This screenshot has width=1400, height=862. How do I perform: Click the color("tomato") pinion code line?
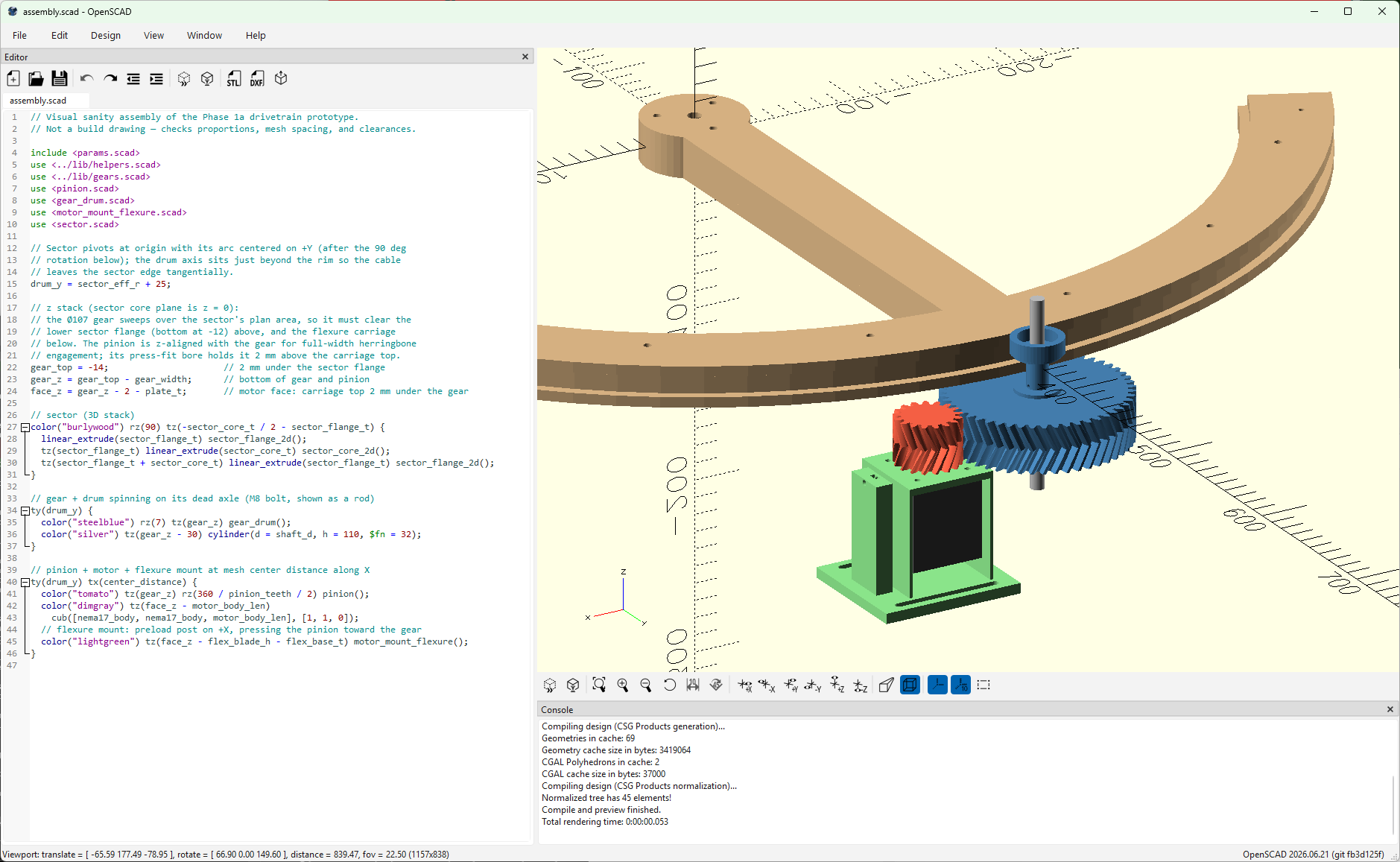(205, 594)
